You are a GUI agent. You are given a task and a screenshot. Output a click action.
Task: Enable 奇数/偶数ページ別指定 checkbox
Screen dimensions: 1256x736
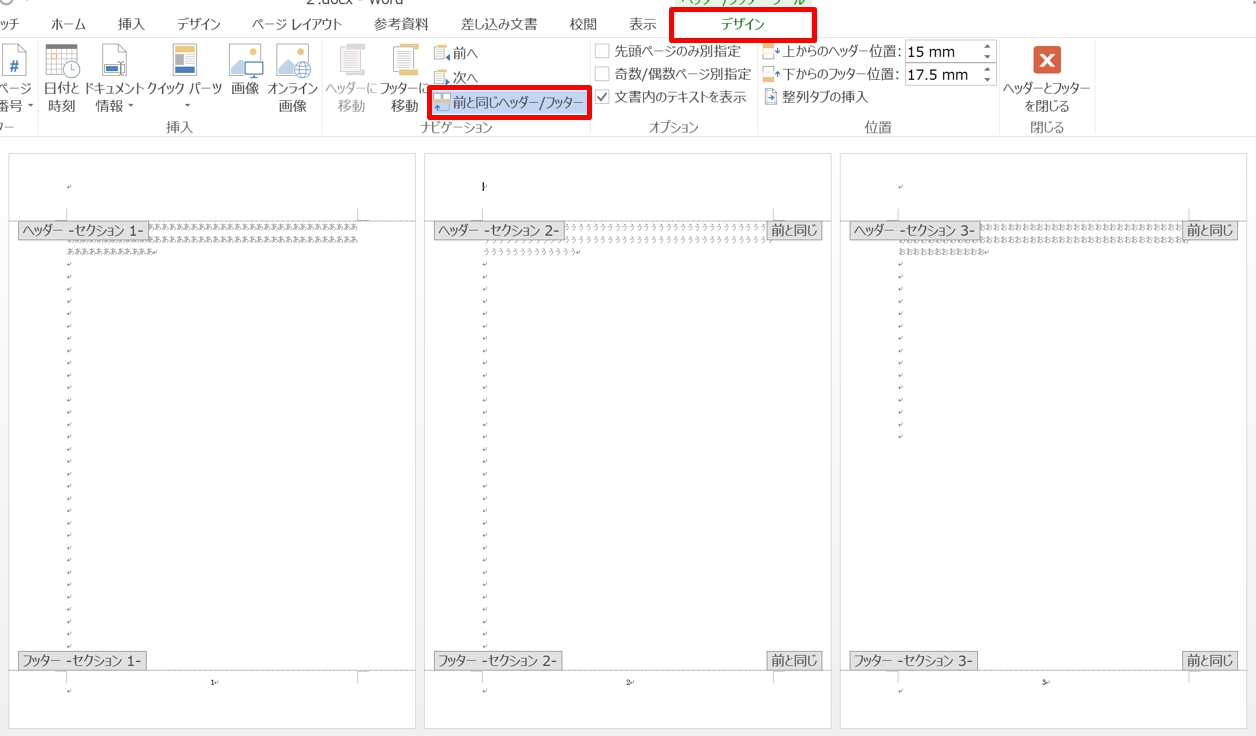[602, 74]
